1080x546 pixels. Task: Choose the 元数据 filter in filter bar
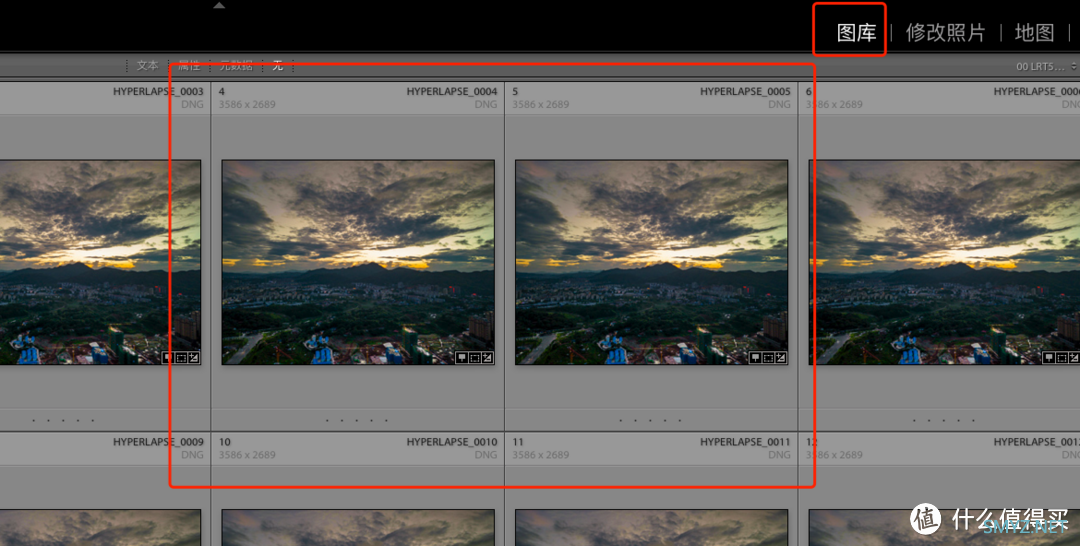click(236, 65)
